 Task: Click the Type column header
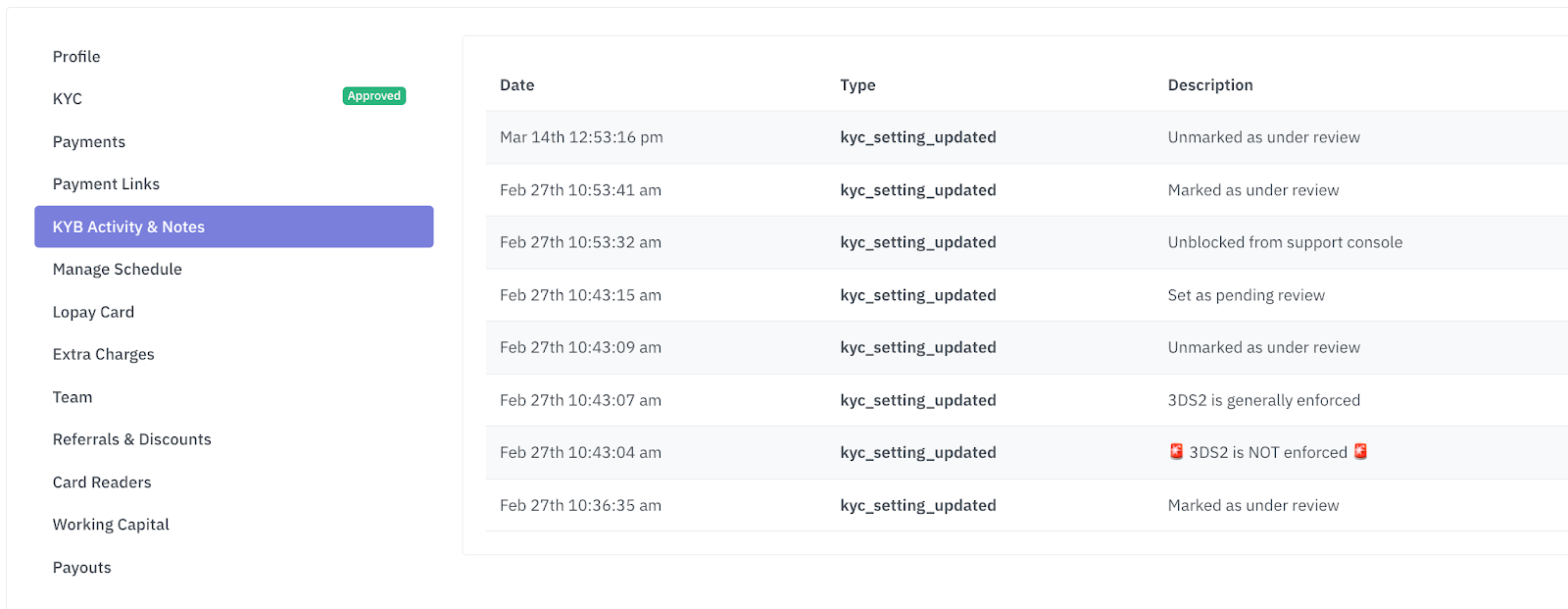pyautogui.click(x=857, y=85)
